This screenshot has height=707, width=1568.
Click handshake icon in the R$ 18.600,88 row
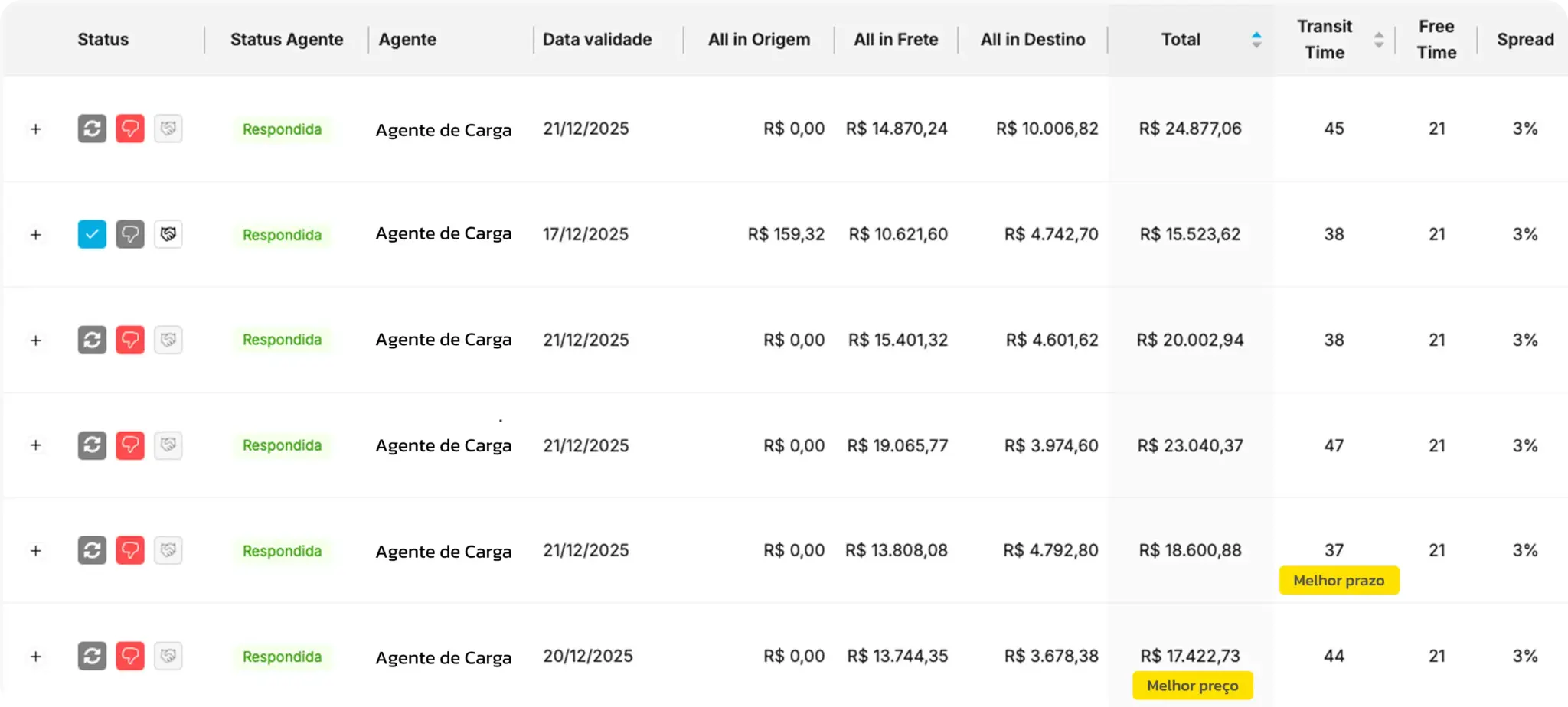[168, 550]
